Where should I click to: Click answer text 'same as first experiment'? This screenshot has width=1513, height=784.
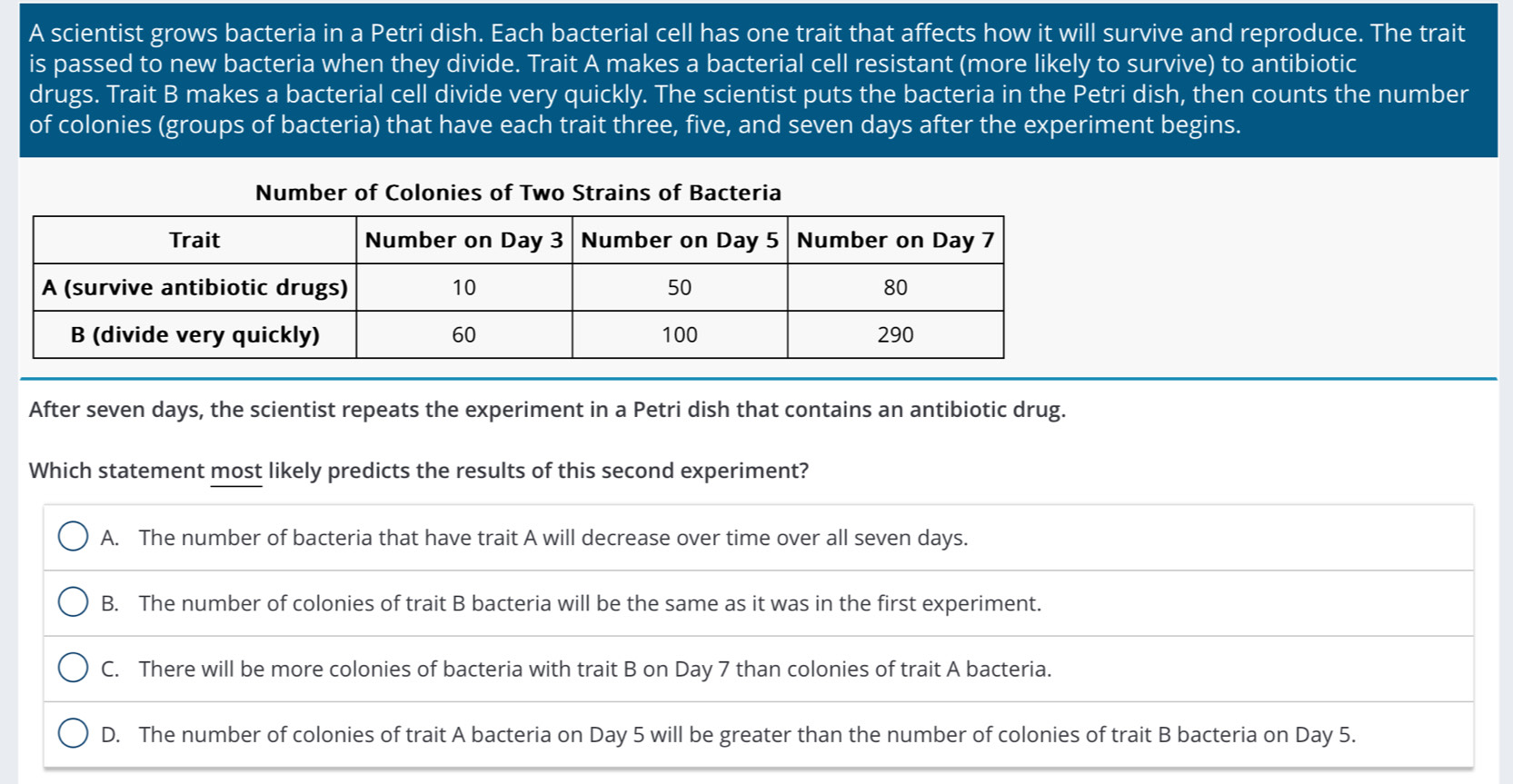click(x=590, y=603)
